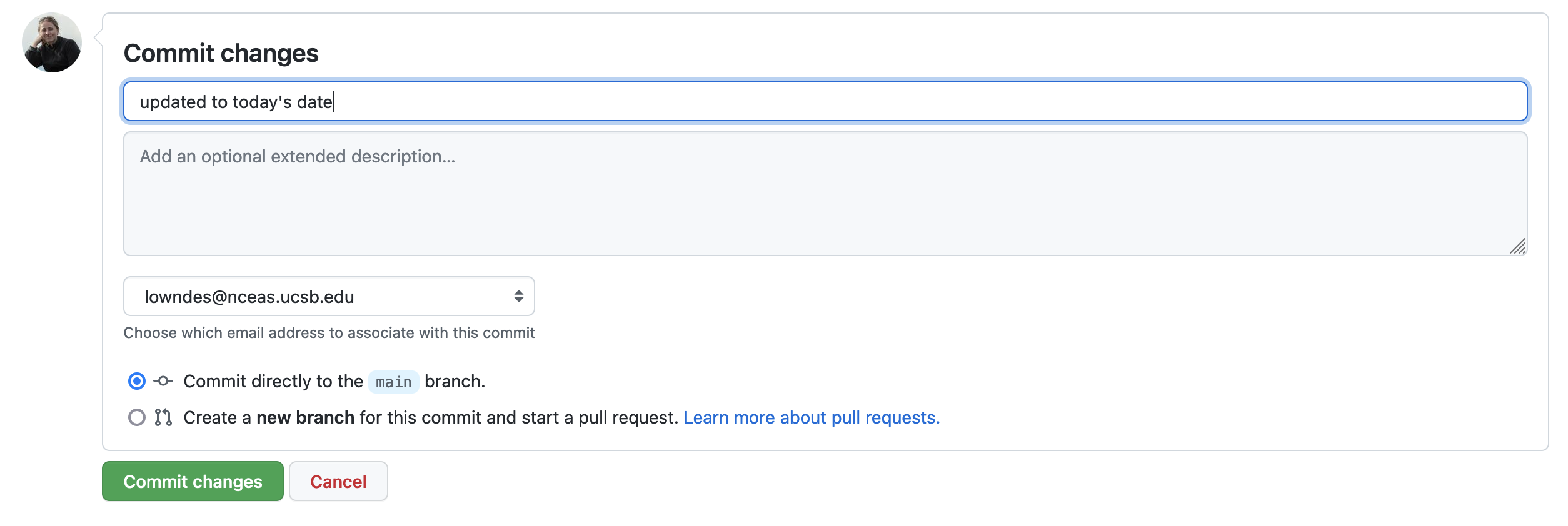The image size is (1568, 526).
Task: Click the 'Commit changes' heading at top
Action: pos(221,54)
